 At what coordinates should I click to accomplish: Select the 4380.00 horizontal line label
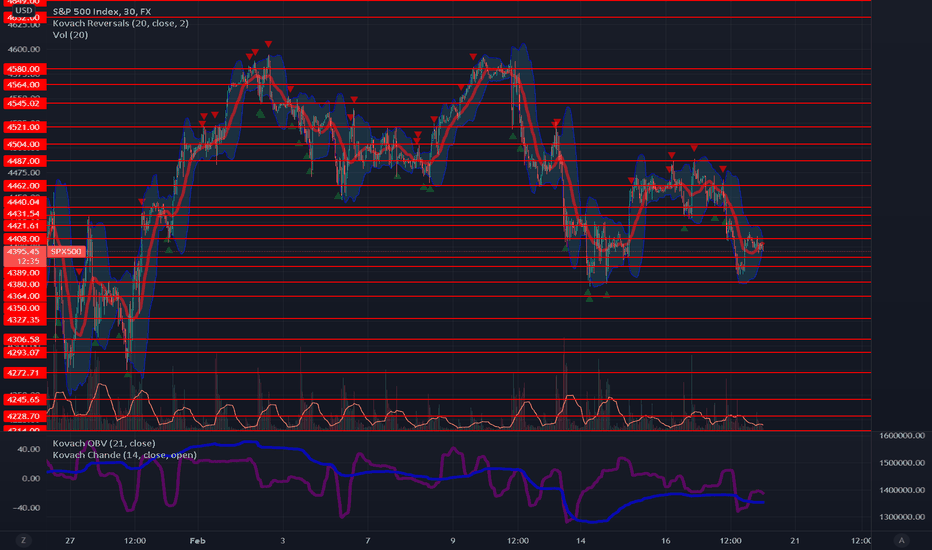pyautogui.click(x=24, y=284)
